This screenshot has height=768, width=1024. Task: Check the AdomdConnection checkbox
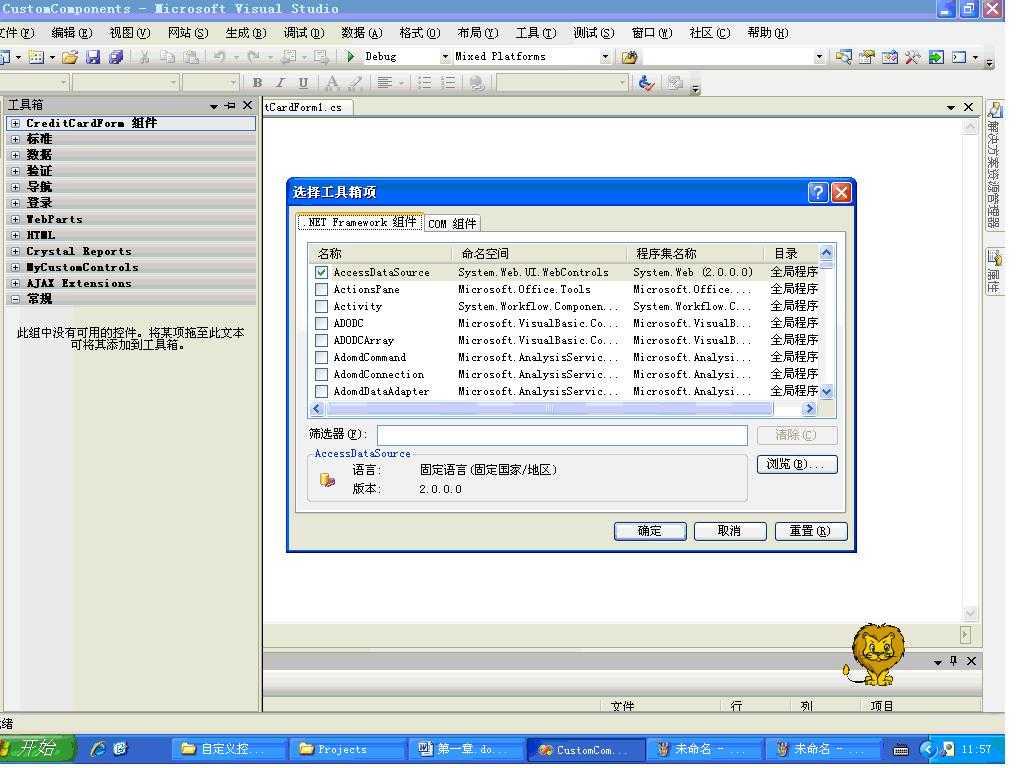321,374
